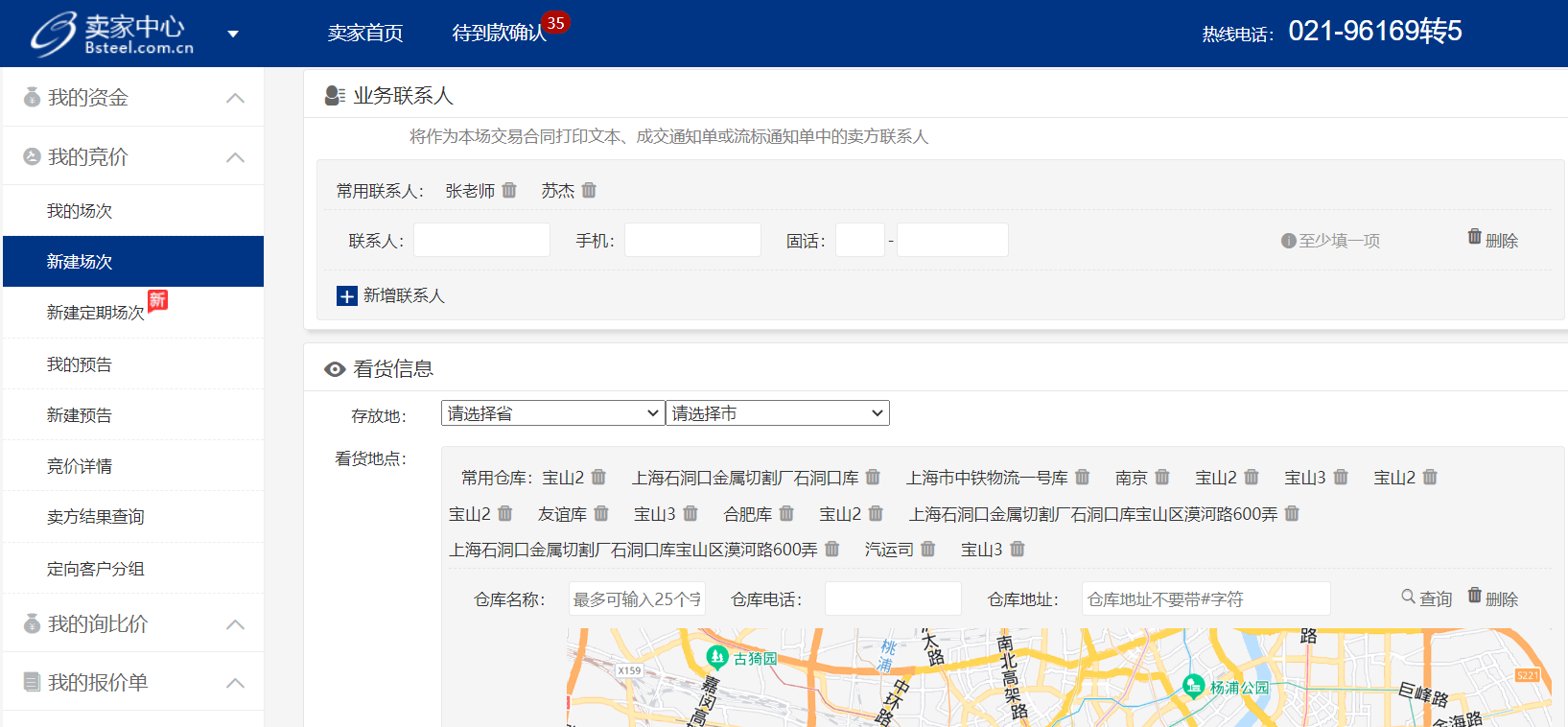The height and width of the screenshot is (727, 1568).
Task: Collapse the 我的资金 sidebar section
Action: [235, 98]
